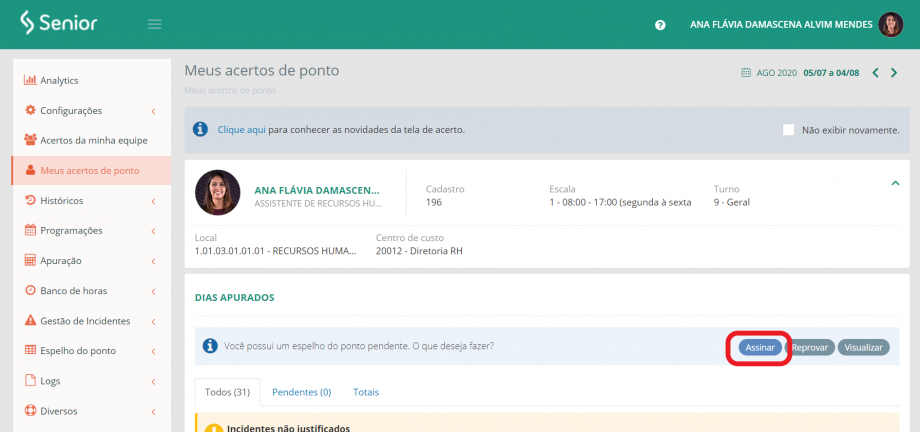Click the Senior logo
The width and height of the screenshot is (920, 432).
coord(58,23)
